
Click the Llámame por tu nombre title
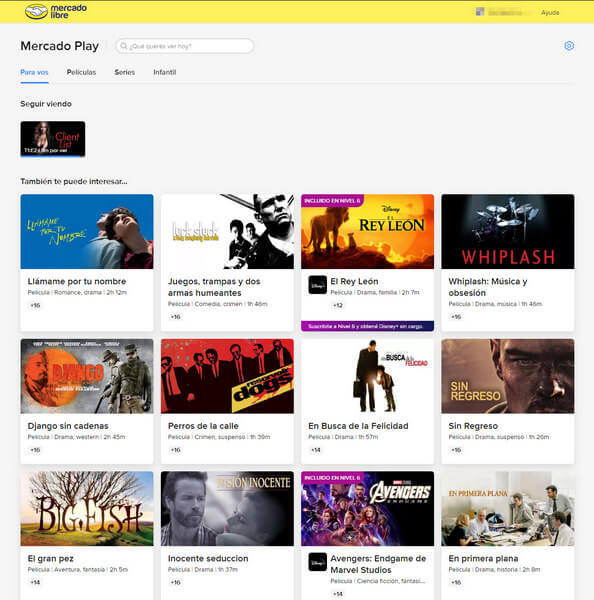coord(77,281)
